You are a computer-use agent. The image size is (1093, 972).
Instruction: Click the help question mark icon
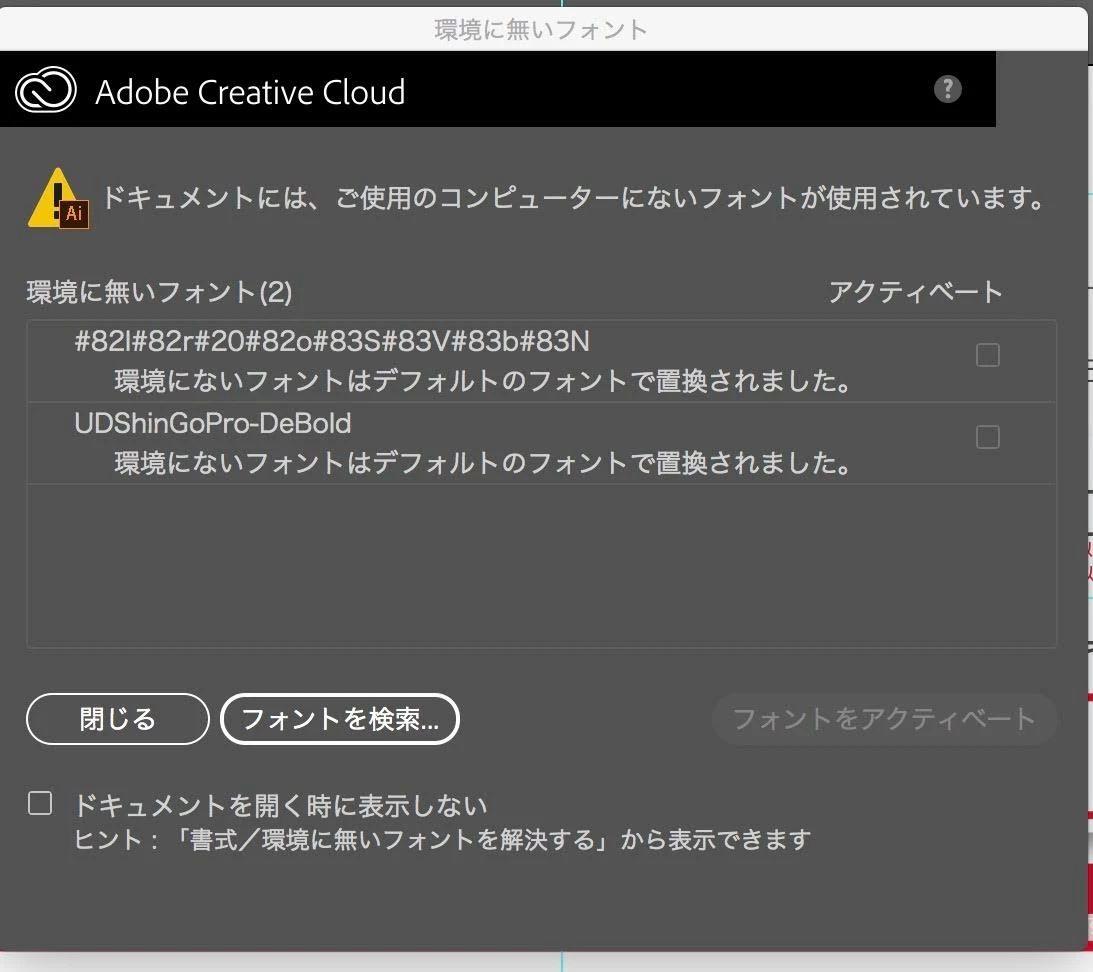tap(947, 89)
